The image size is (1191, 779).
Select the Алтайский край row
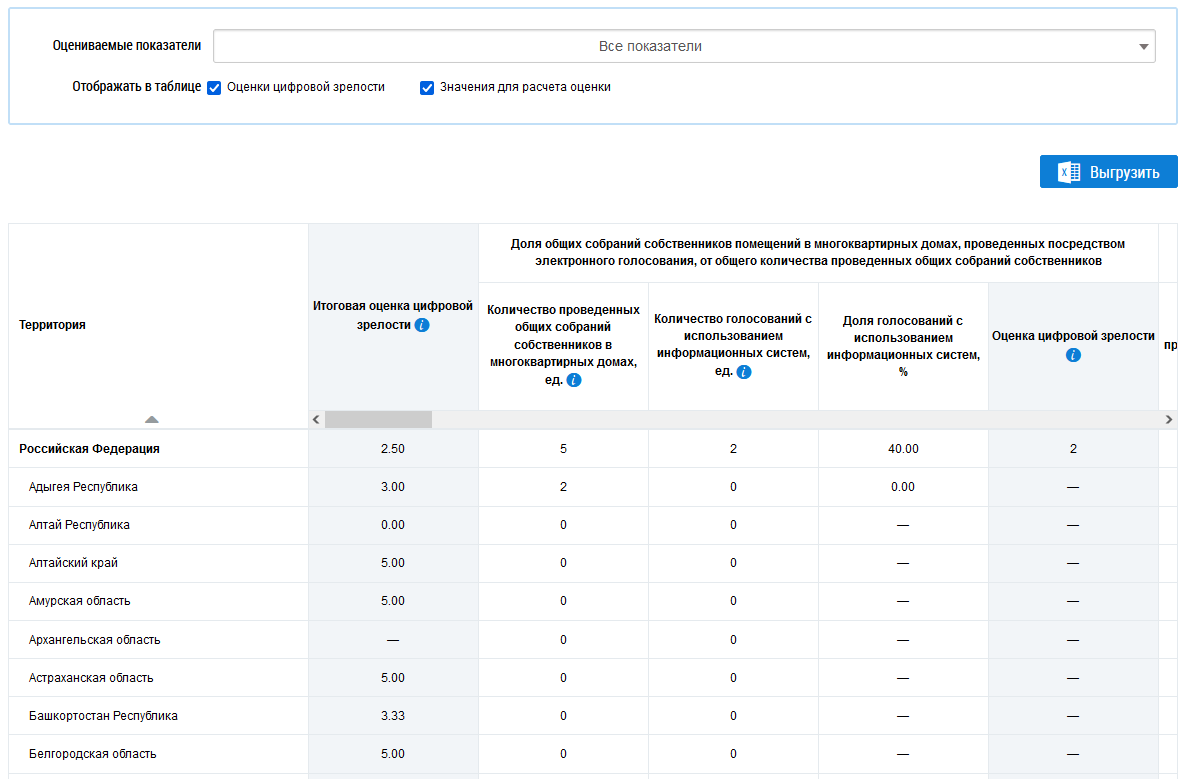coord(73,563)
